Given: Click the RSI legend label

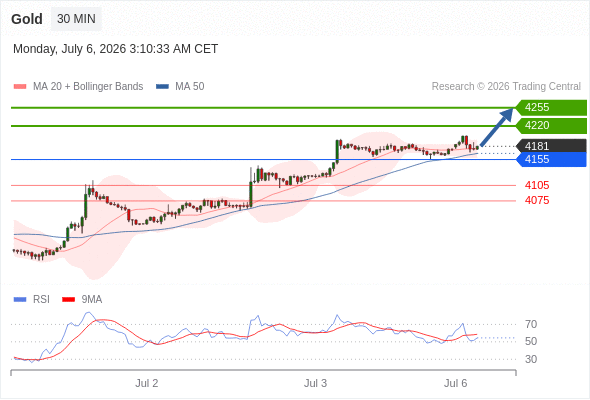Looking at the screenshot, I should click(41, 300).
